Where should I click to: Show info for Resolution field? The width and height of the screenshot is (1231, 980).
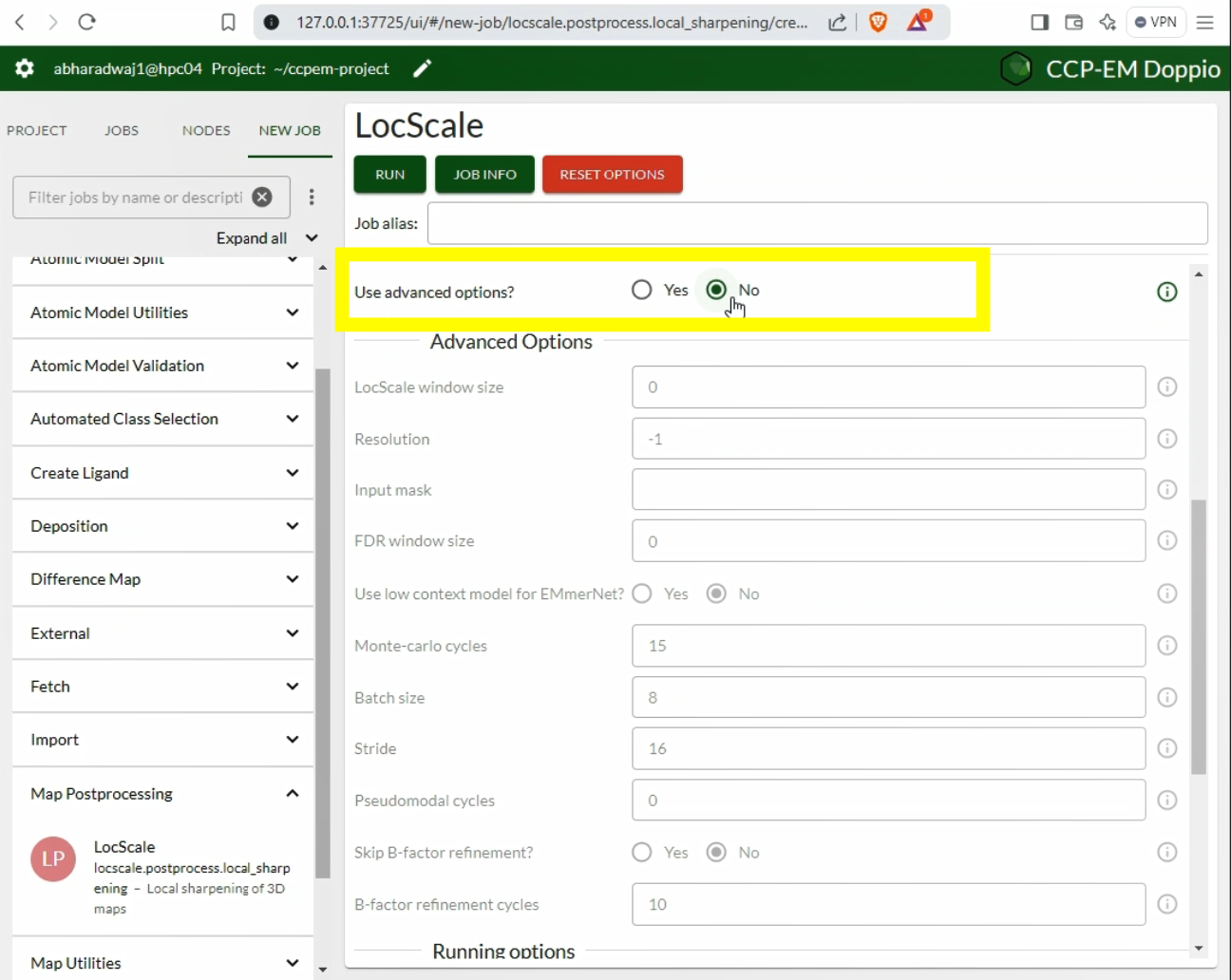[1167, 439]
